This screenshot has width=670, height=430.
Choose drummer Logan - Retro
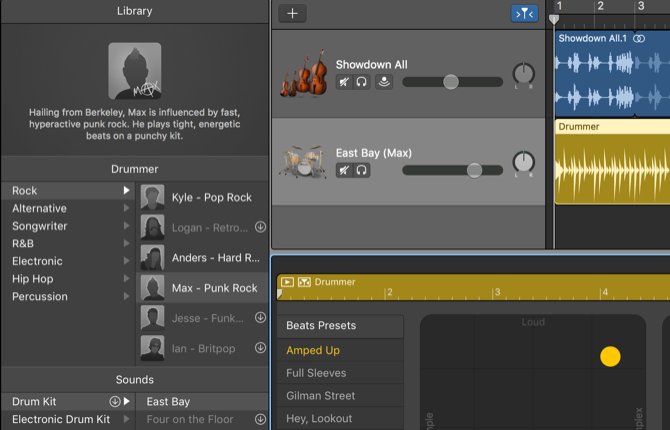pyautogui.click(x=202, y=227)
